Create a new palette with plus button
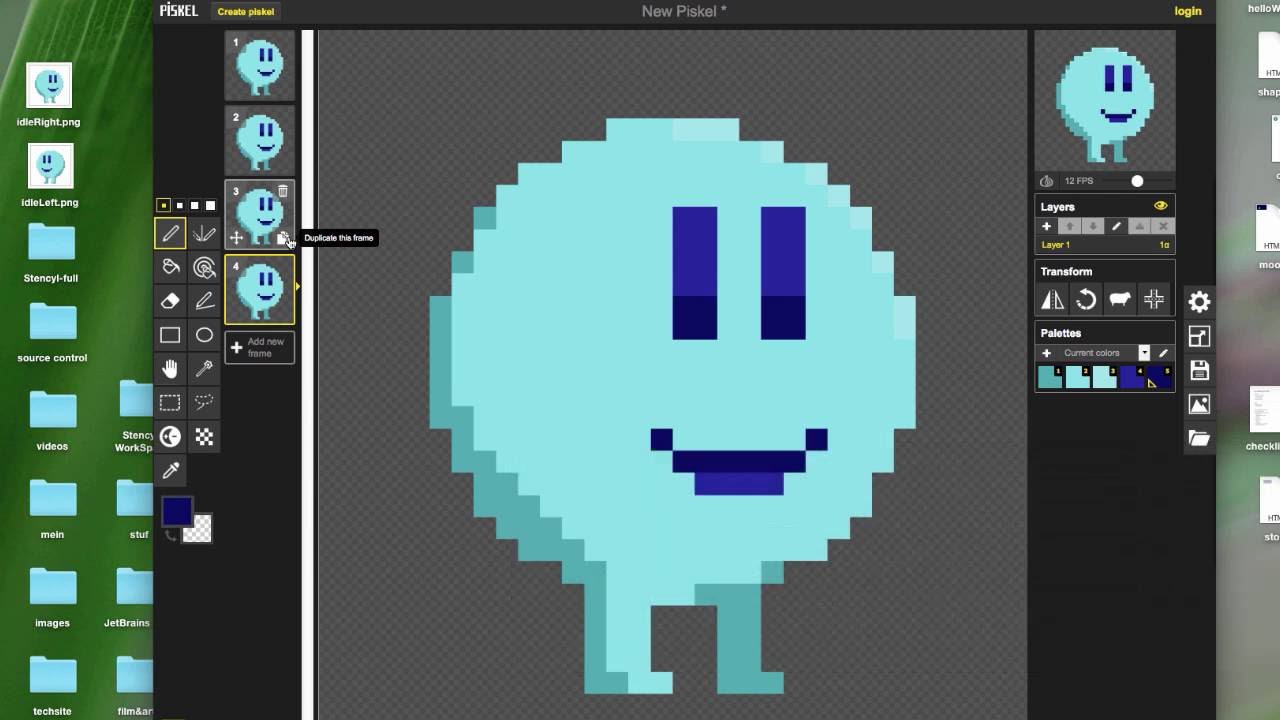The height and width of the screenshot is (720, 1280). tap(1047, 353)
